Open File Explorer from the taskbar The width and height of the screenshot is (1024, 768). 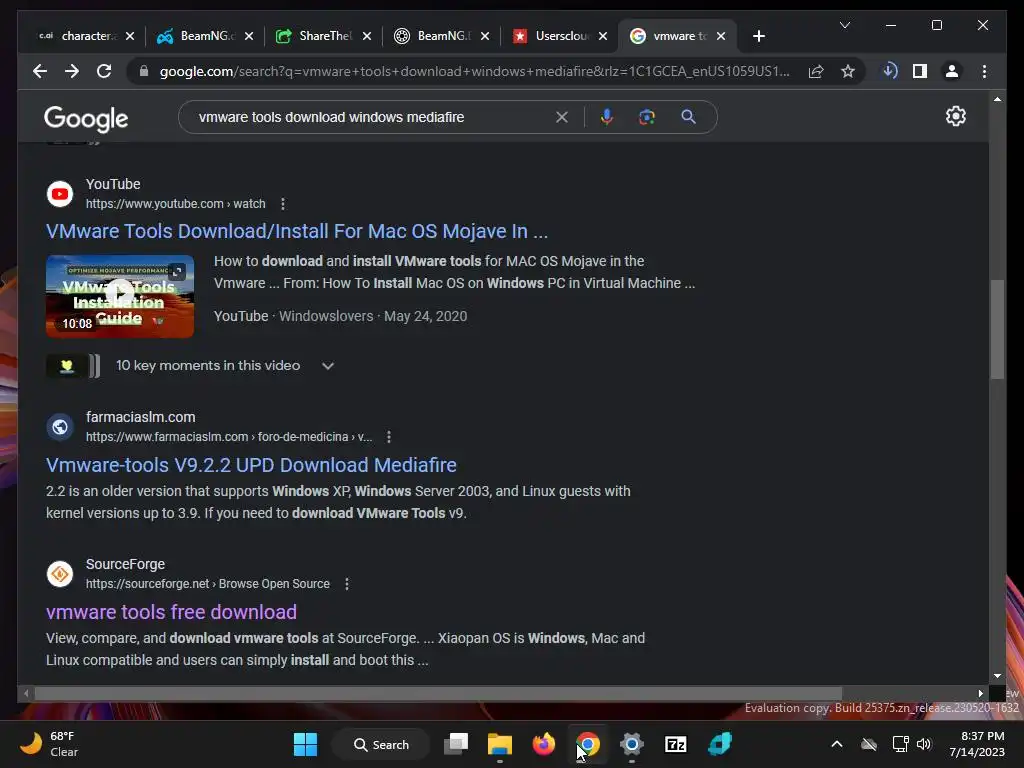tap(500, 744)
